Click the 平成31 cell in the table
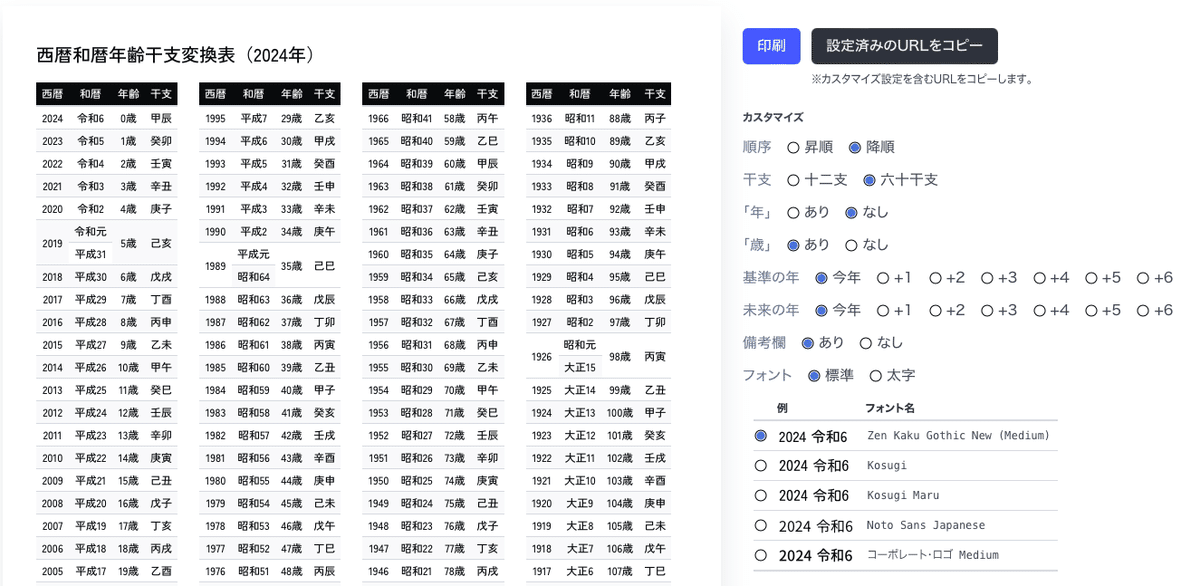Image resolution: width=1200 pixels, height=586 pixels. 90,254
